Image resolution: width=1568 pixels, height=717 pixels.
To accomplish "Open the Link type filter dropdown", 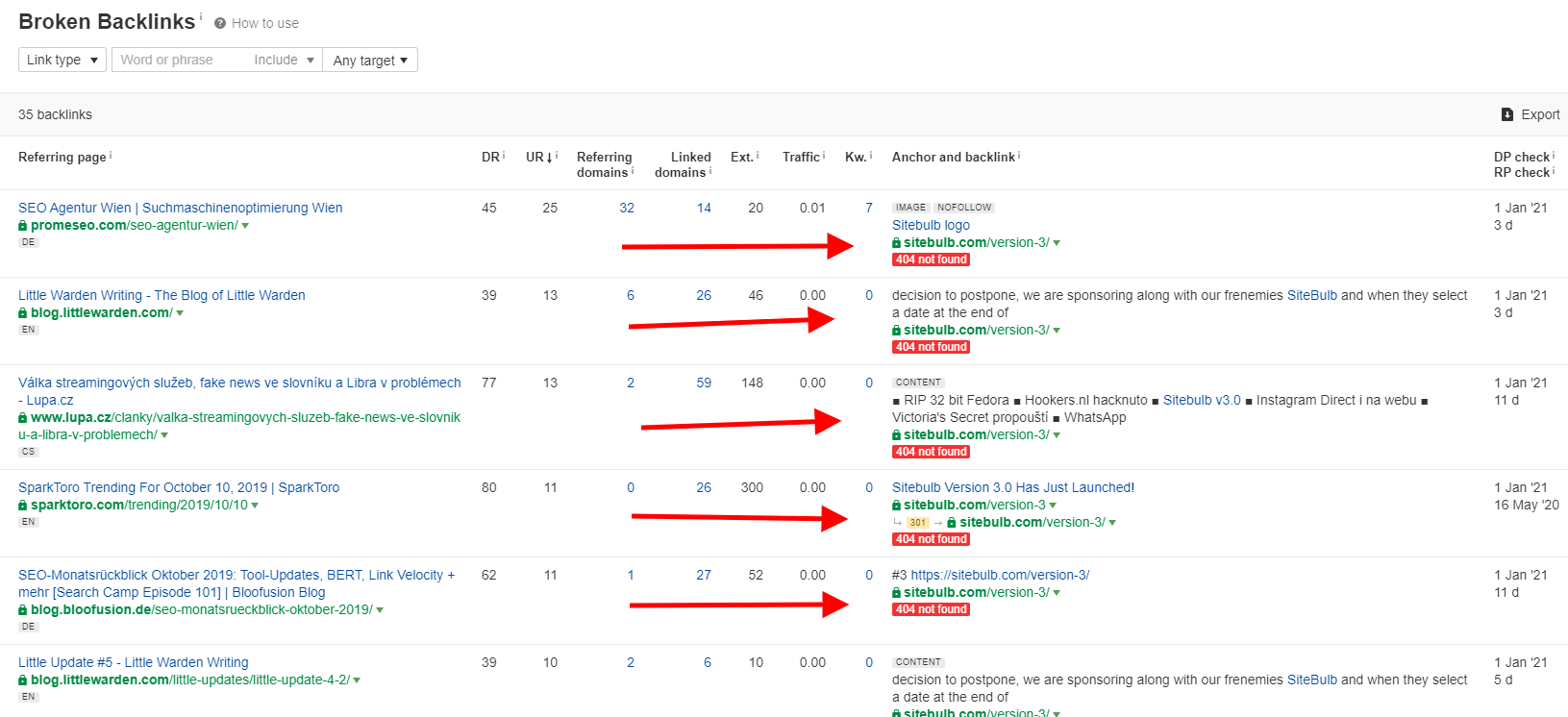I will [62, 60].
